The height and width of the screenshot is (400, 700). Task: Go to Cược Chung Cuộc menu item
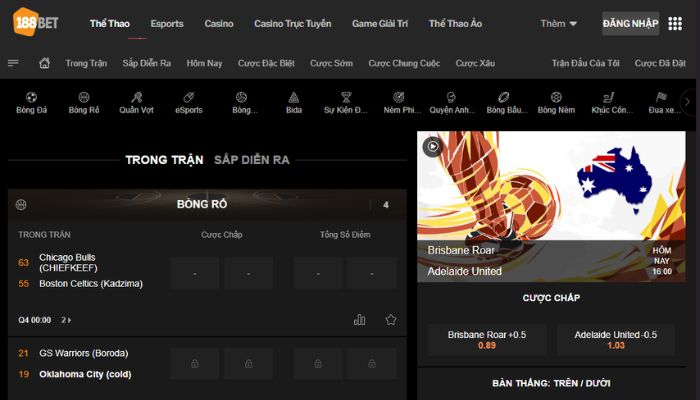[404, 63]
